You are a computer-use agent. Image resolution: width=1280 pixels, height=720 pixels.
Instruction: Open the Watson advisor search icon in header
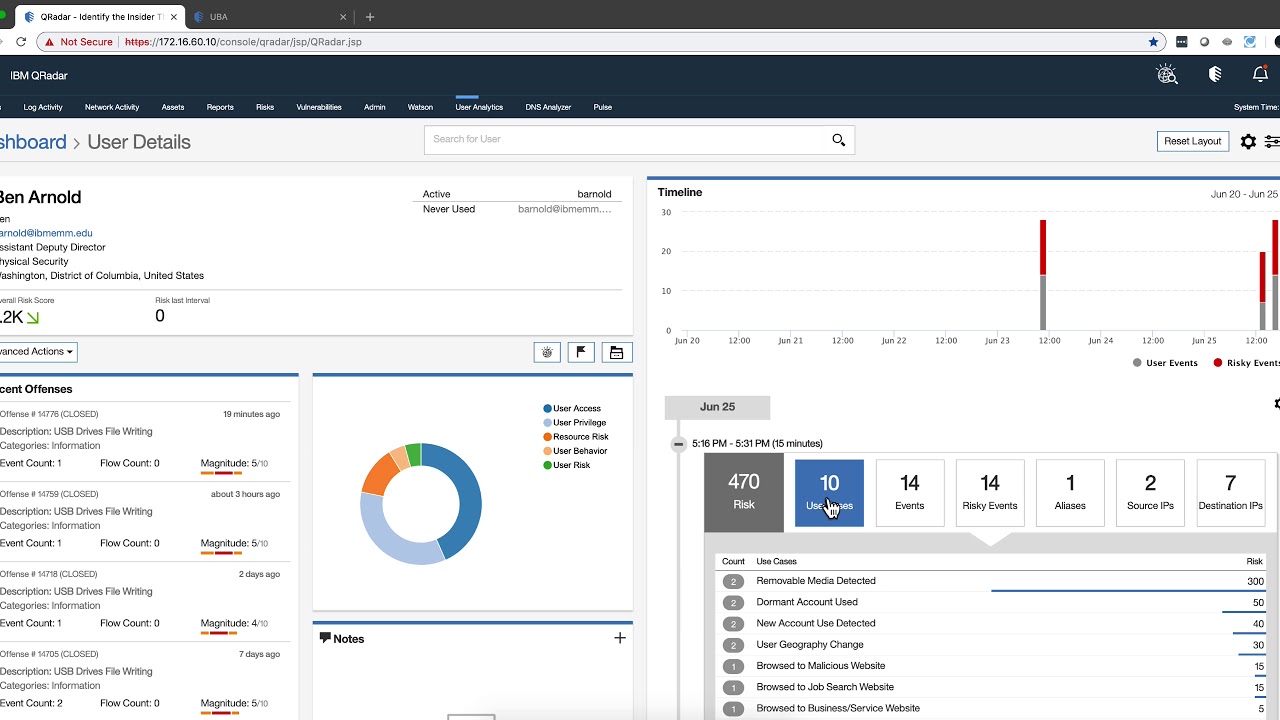(1167, 75)
